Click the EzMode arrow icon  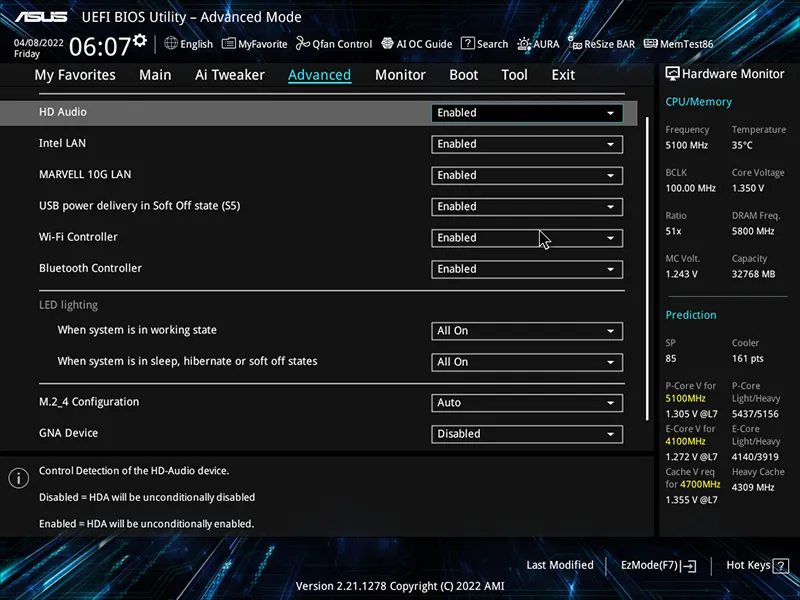[689, 566]
